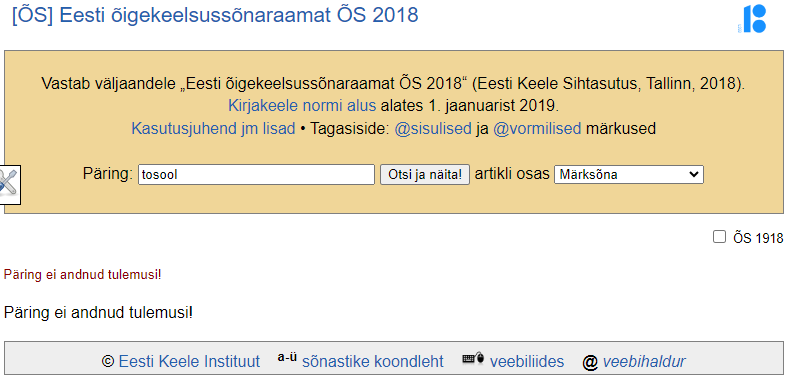Open the Kasutusjuhend jm lisad link

[213, 128]
